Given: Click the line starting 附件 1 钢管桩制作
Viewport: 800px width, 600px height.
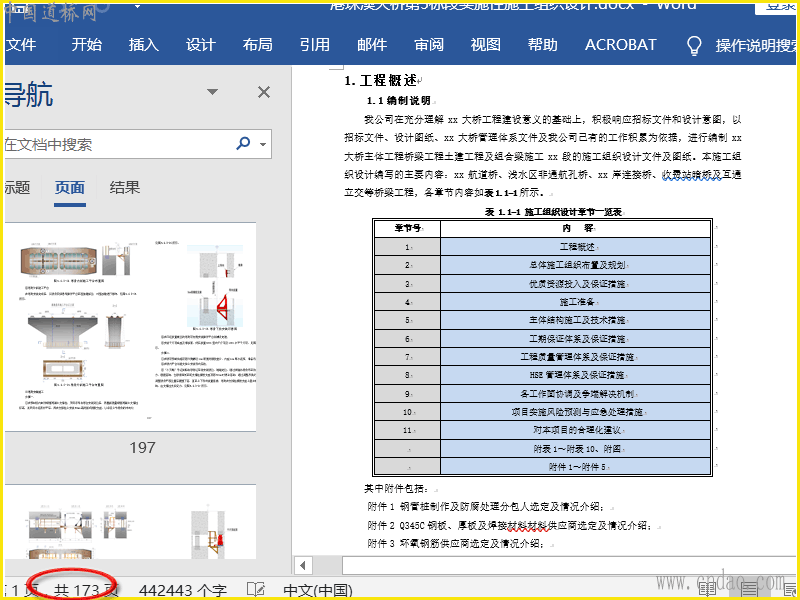Looking at the screenshot, I should coord(486,507).
